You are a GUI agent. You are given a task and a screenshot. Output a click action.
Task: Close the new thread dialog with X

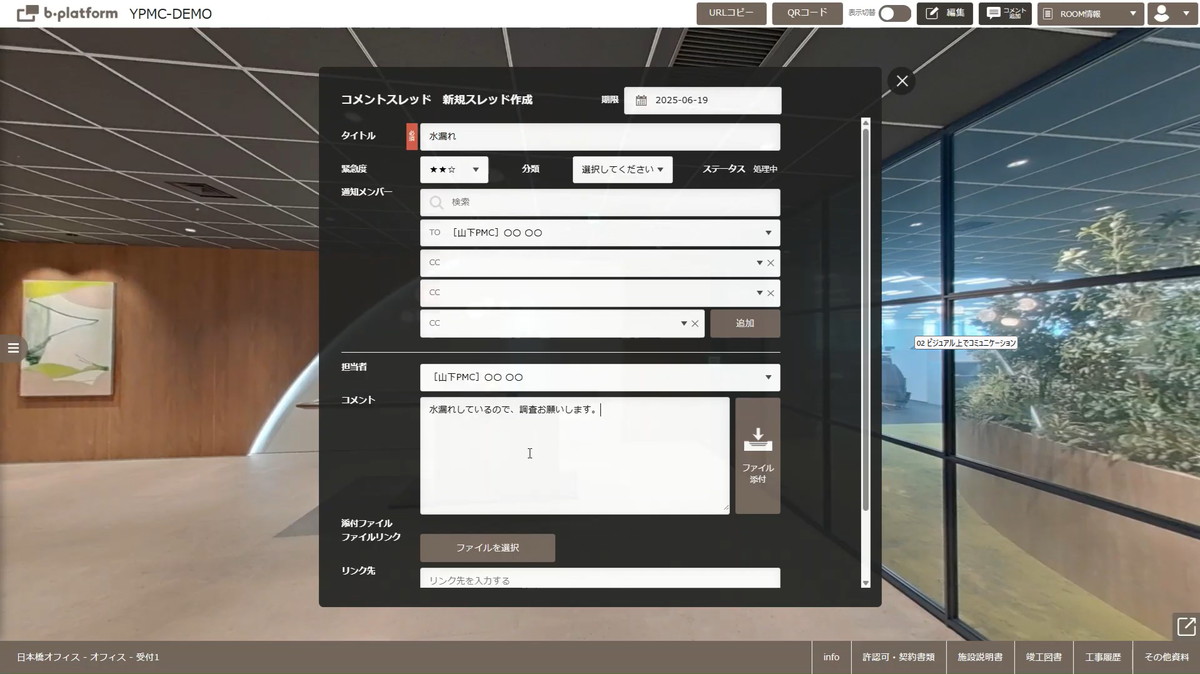902,82
